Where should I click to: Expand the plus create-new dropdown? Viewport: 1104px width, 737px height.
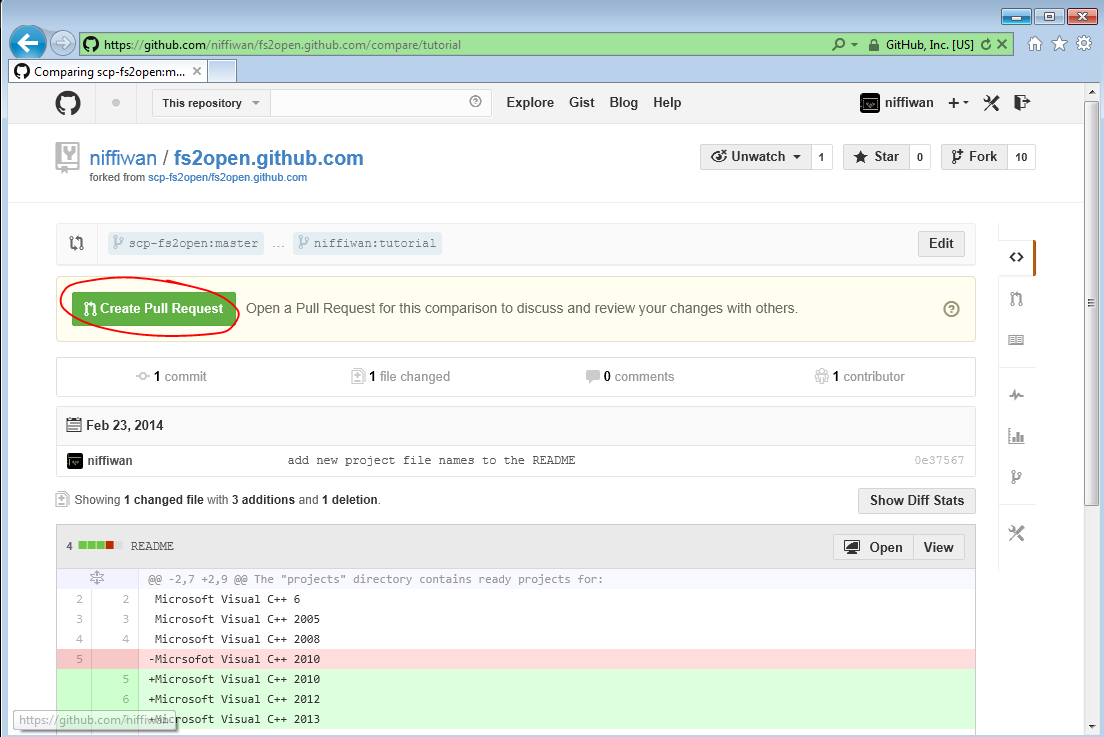[x=957, y=103]
